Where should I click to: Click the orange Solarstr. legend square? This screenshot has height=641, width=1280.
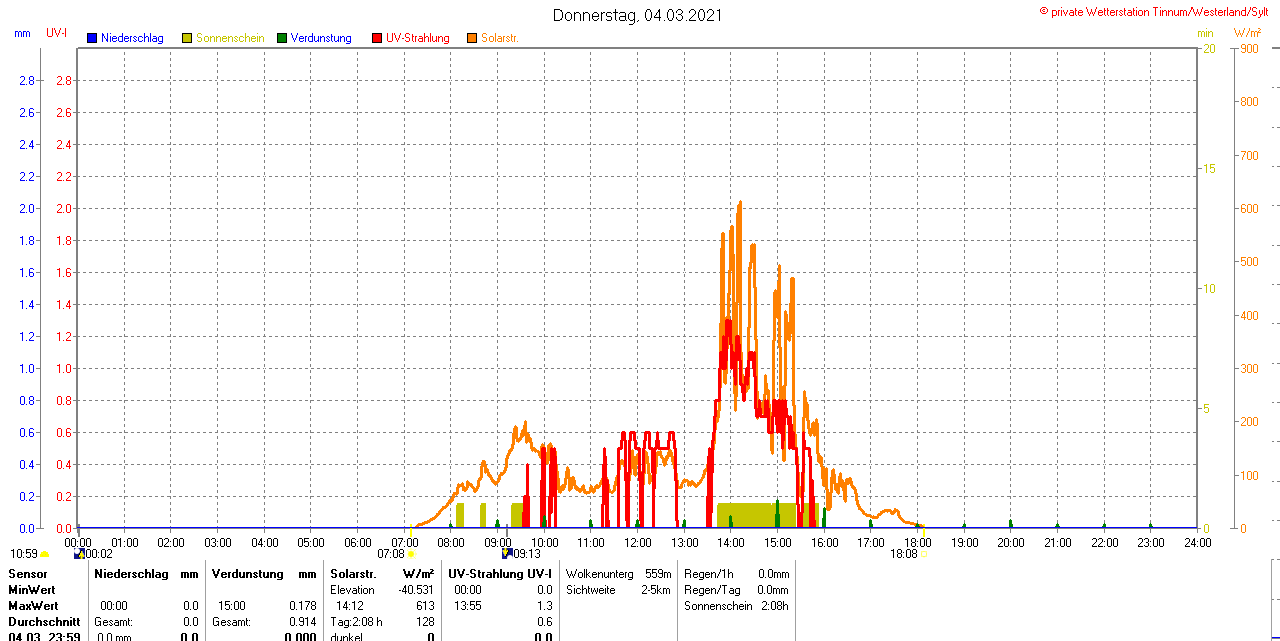click(x=472, y=38)
